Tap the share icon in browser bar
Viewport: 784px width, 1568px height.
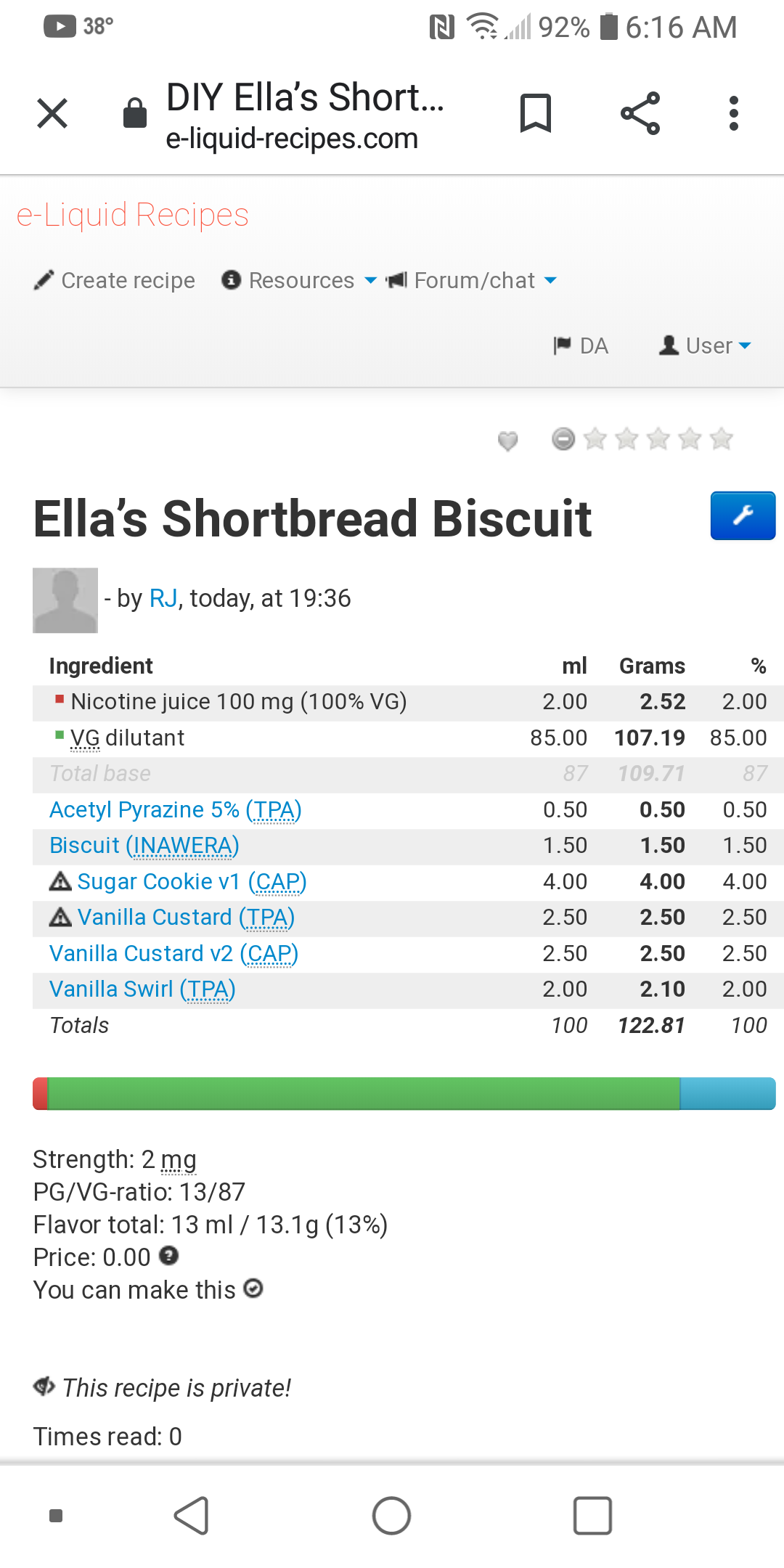pos(640,113)
